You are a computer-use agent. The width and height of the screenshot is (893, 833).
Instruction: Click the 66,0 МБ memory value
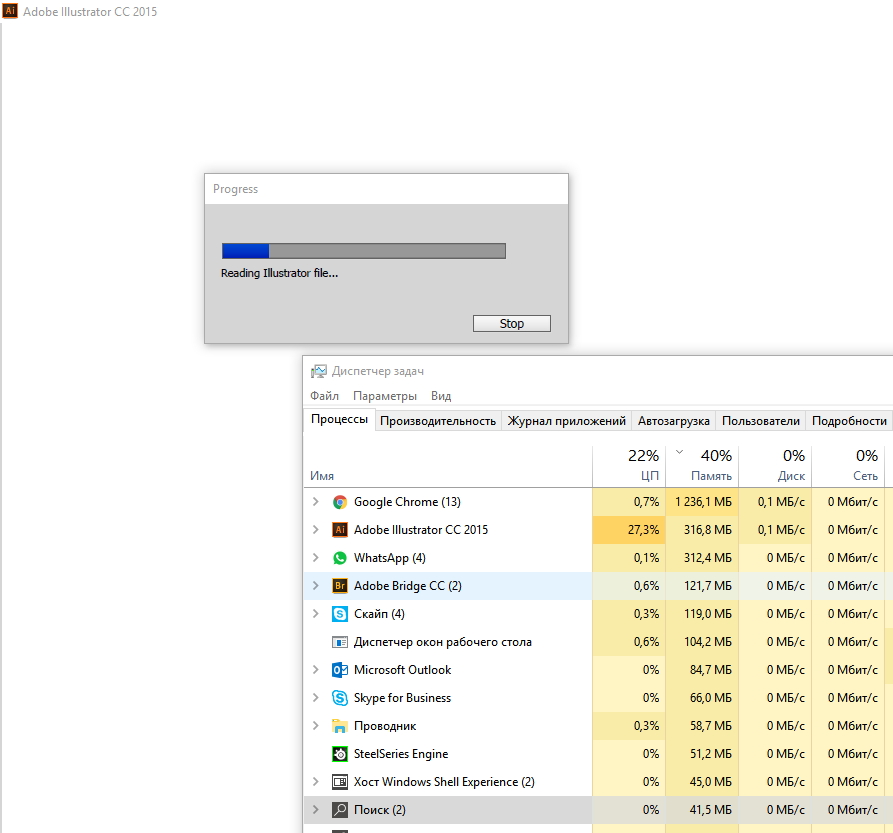pos(711,697)
